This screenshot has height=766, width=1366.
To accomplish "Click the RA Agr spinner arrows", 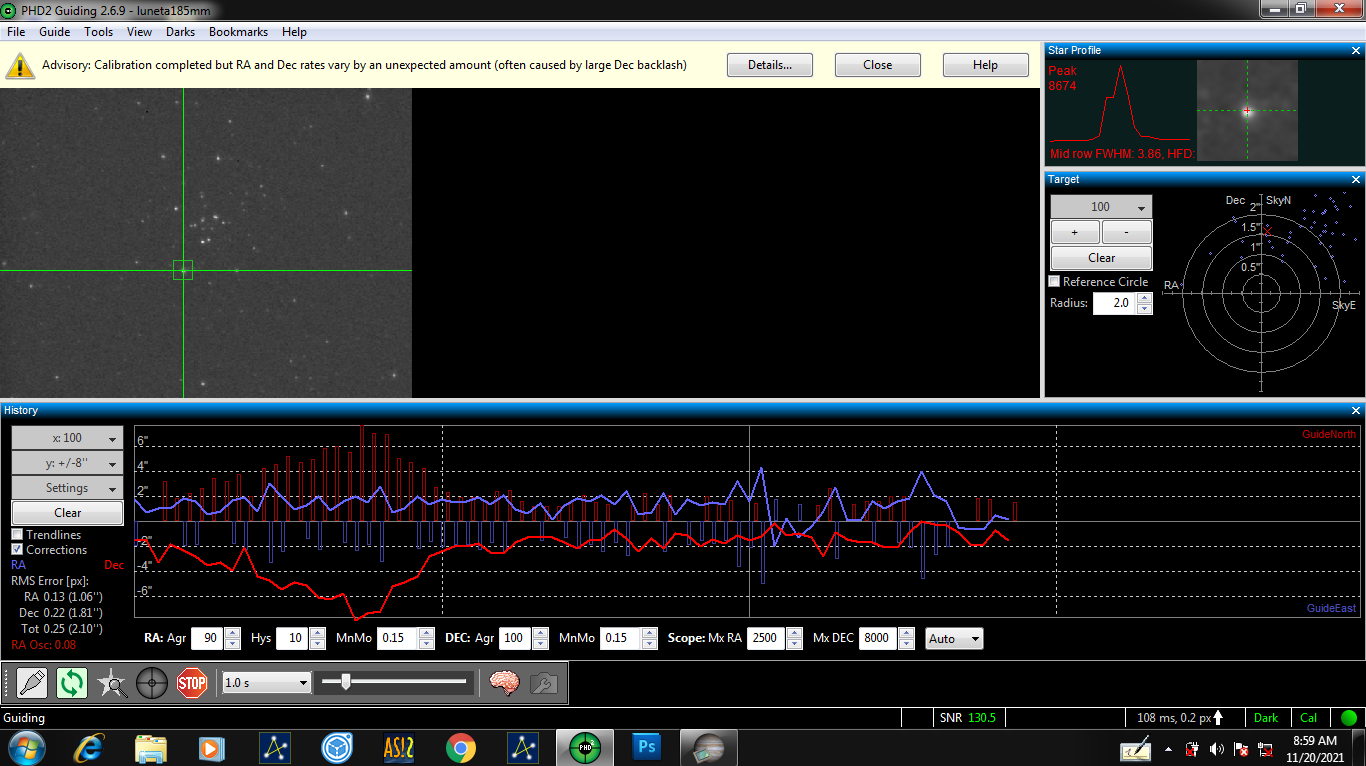I will pos(232,638).
